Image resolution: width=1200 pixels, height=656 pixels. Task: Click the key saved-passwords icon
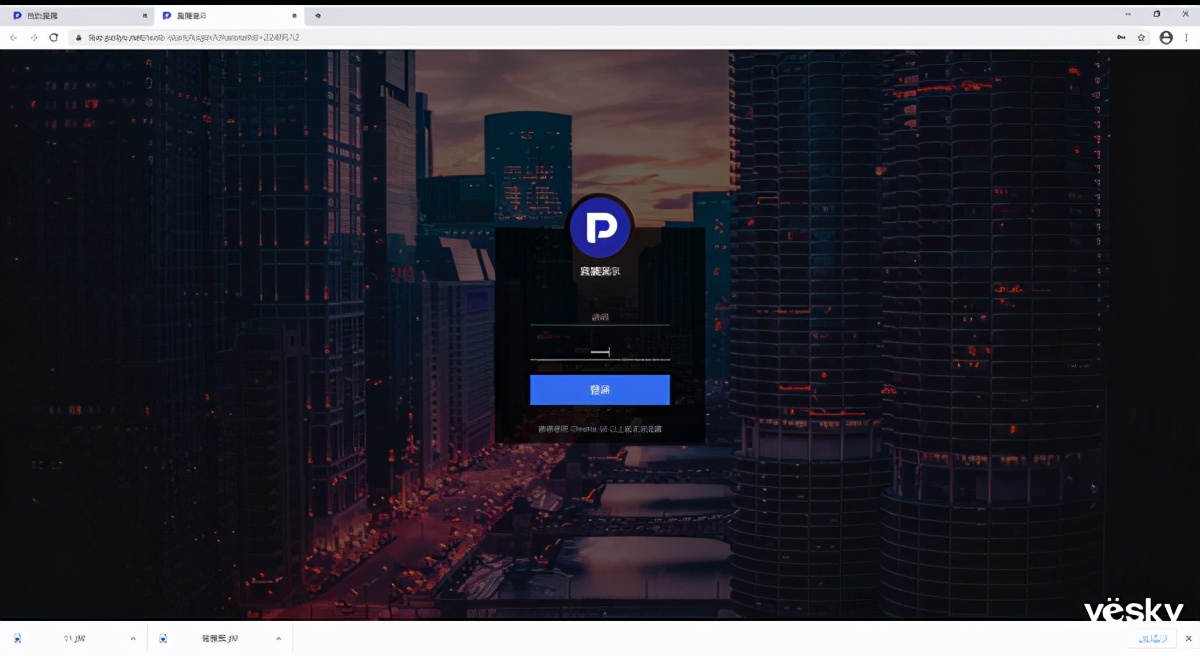(1121, 37)
